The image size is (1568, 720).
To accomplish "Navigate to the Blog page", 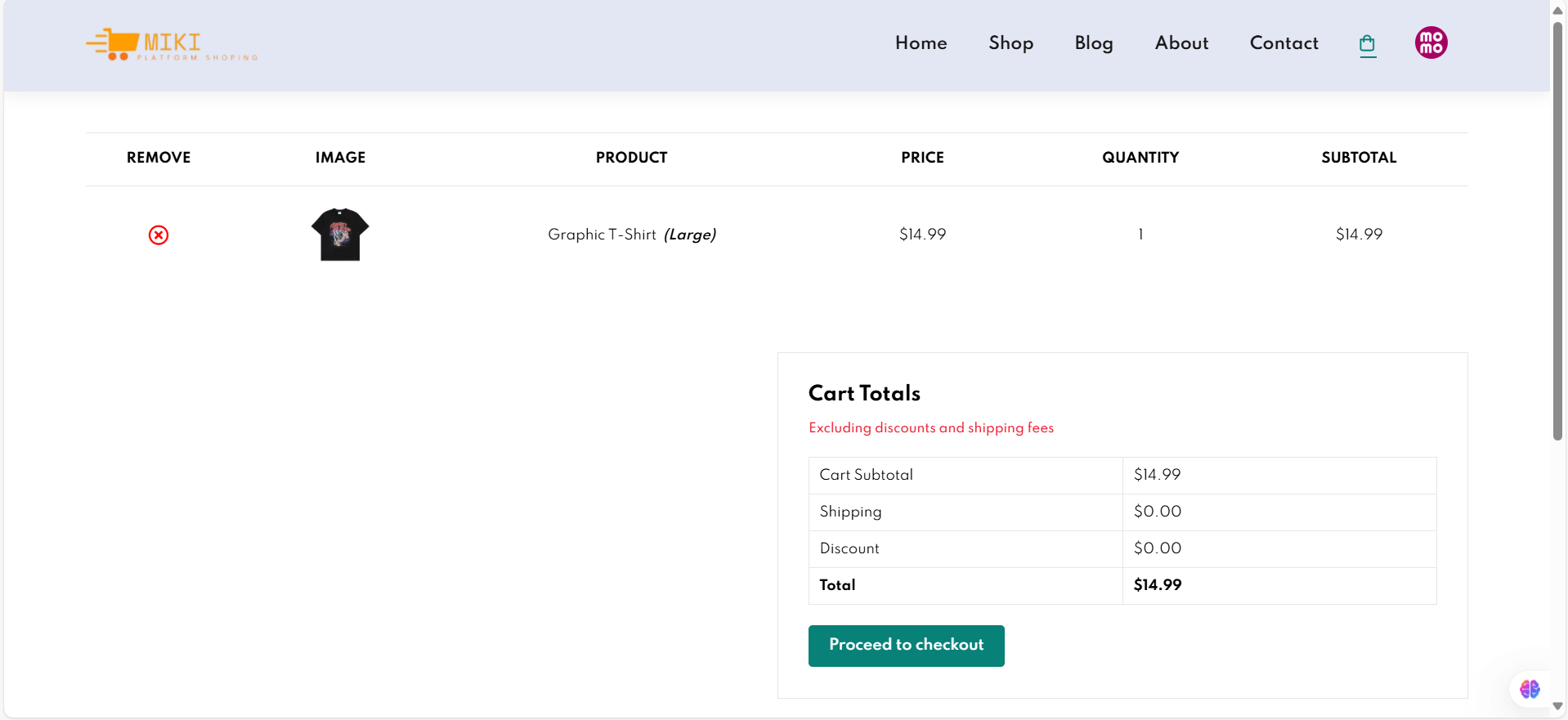I will 1093,43.
